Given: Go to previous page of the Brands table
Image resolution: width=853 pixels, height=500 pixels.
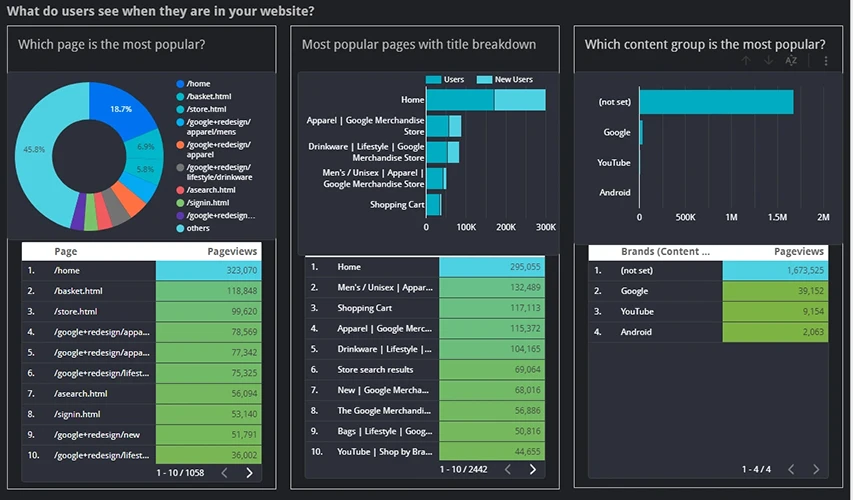Looking at the screenshot, I should tap(791, 469).
